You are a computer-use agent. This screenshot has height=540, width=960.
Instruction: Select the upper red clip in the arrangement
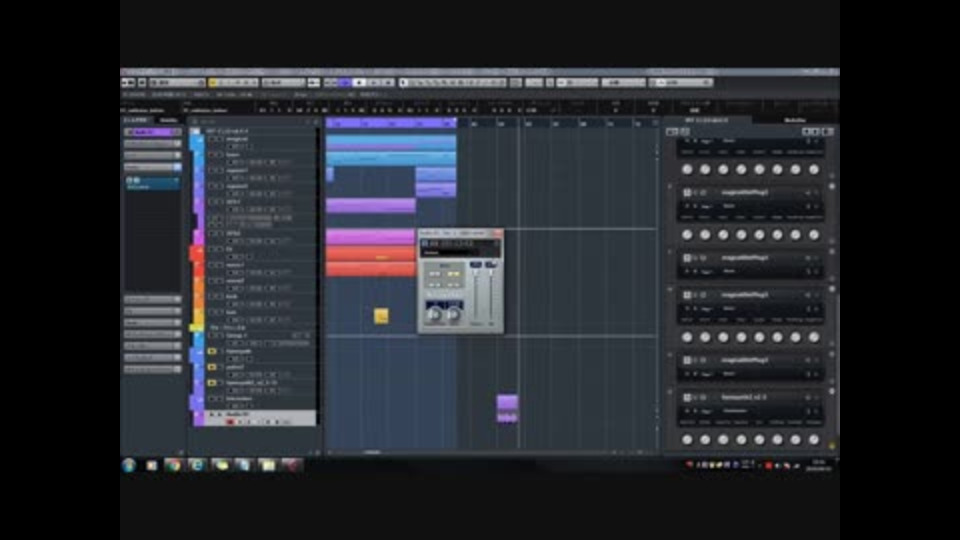(x=370, y=253)
